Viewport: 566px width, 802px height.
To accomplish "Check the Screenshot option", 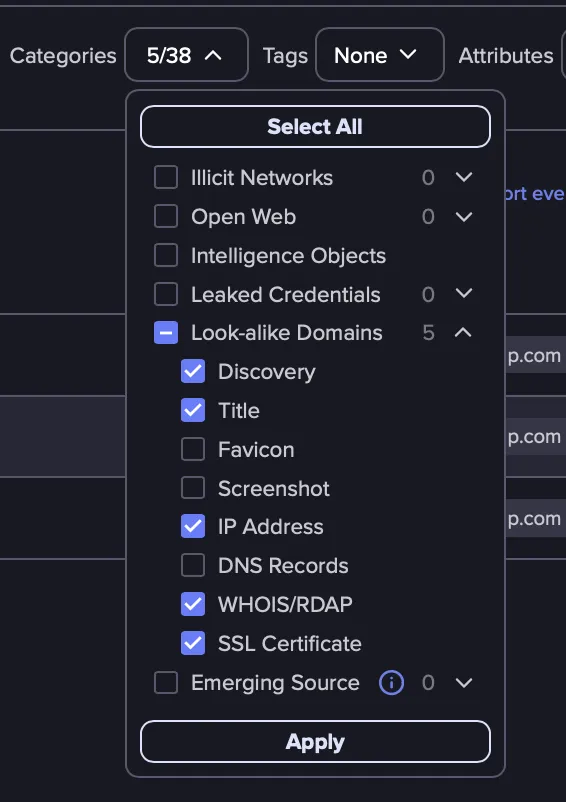I will coord(193,488).
